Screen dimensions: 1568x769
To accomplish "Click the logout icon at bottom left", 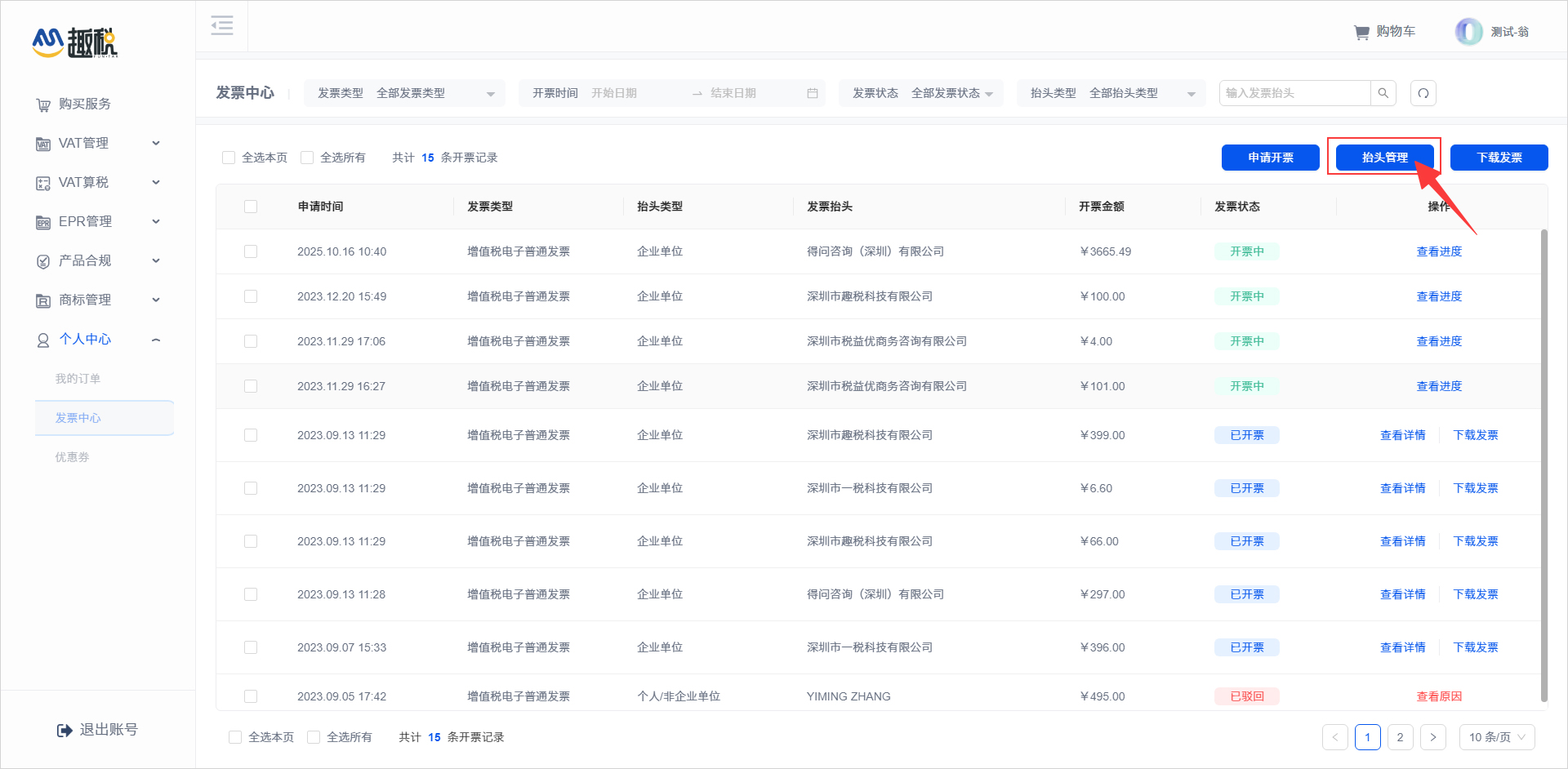I will [65, 730].
